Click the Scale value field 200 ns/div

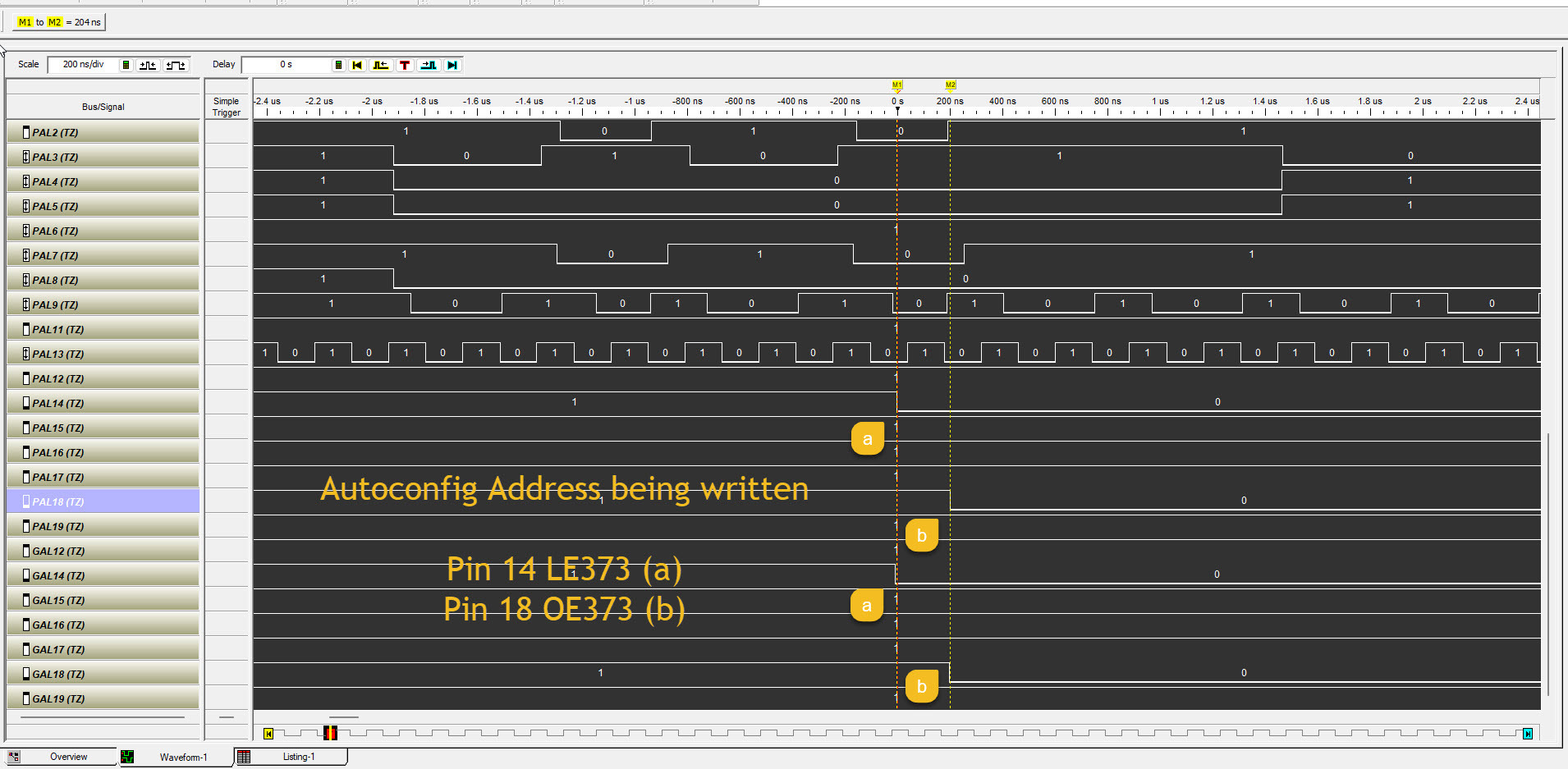point(83,64)
